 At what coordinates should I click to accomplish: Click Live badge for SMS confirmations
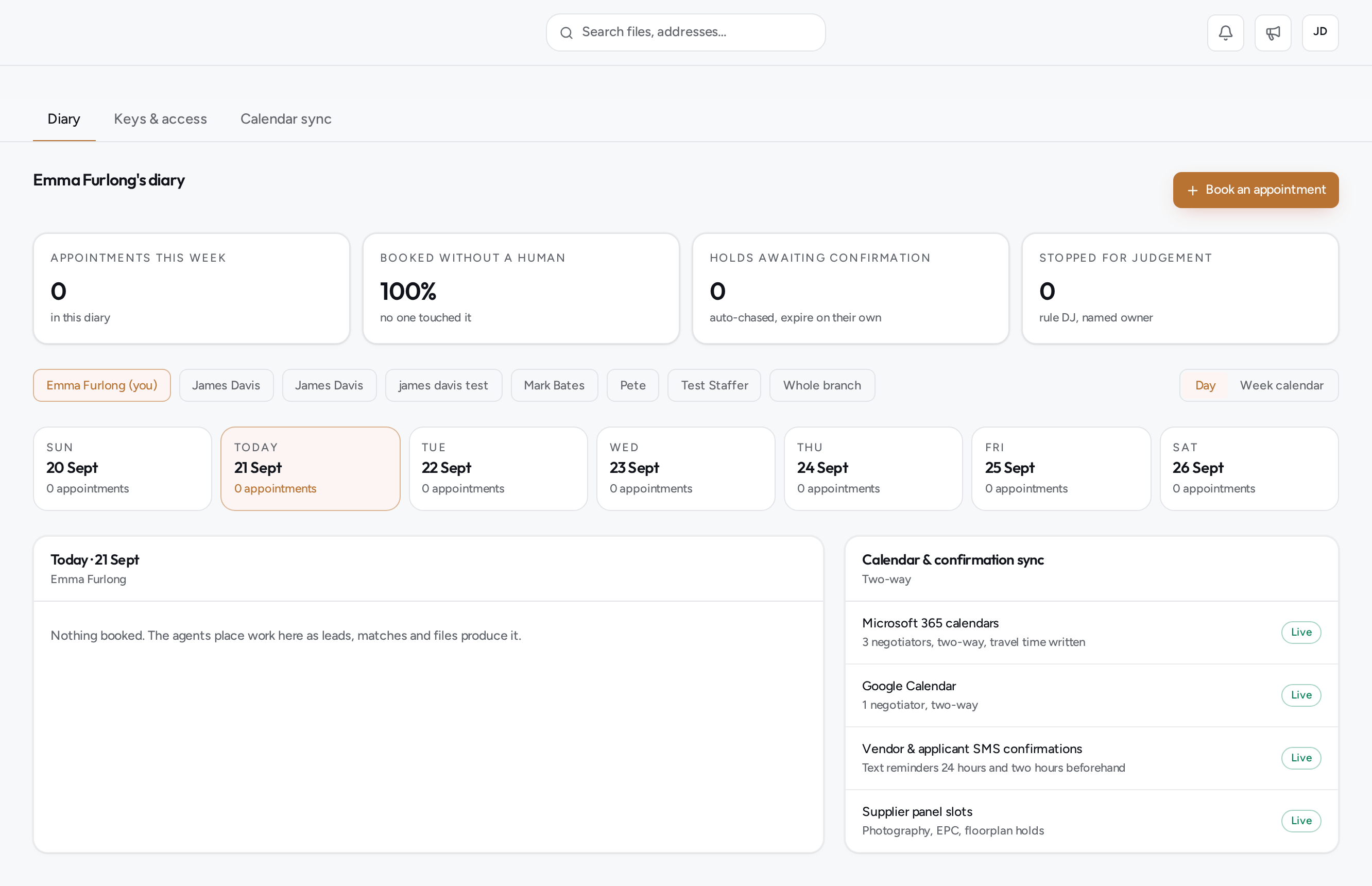(1300, 758)
